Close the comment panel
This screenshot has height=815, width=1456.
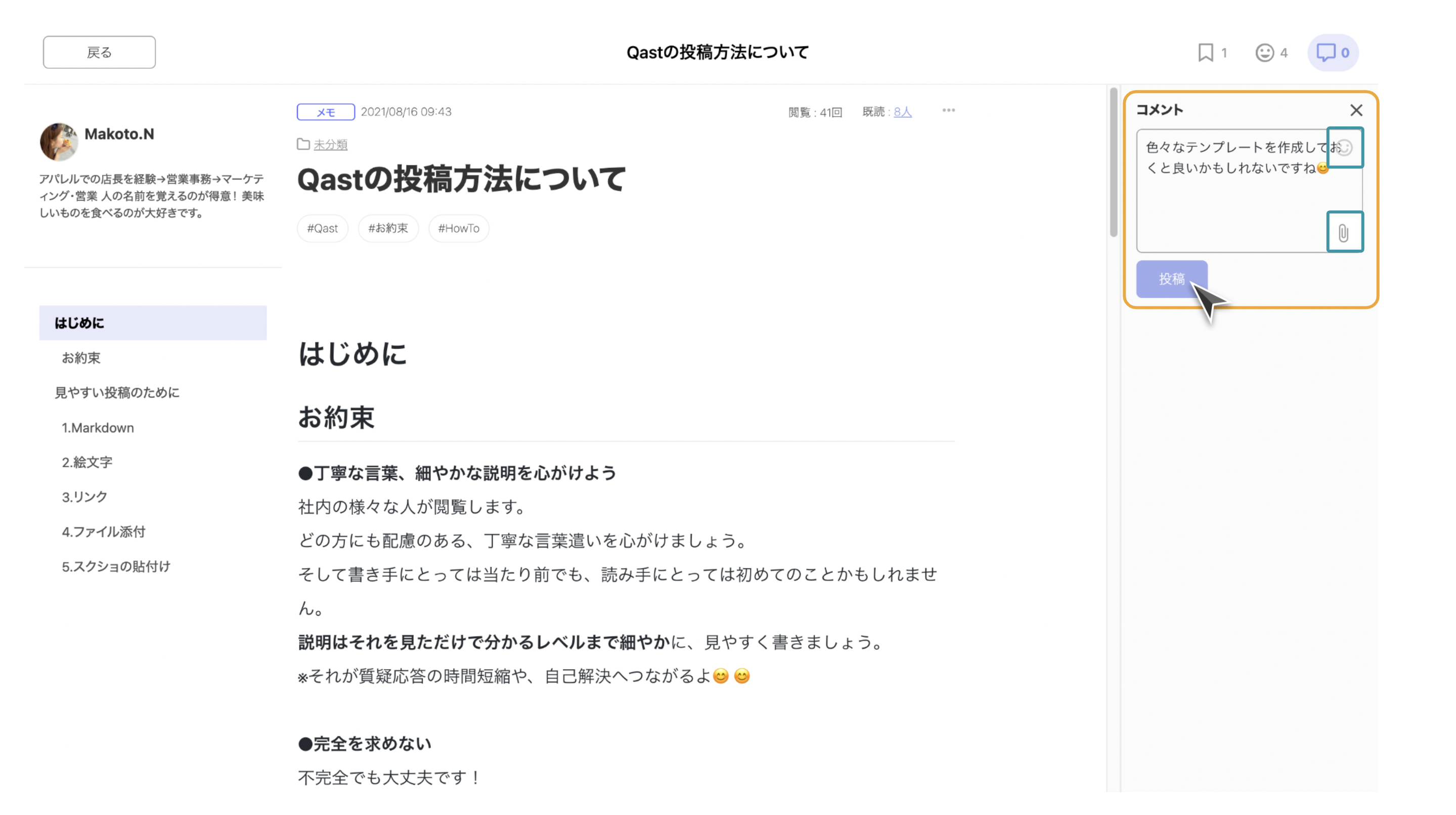click(x=1356, y=110)
